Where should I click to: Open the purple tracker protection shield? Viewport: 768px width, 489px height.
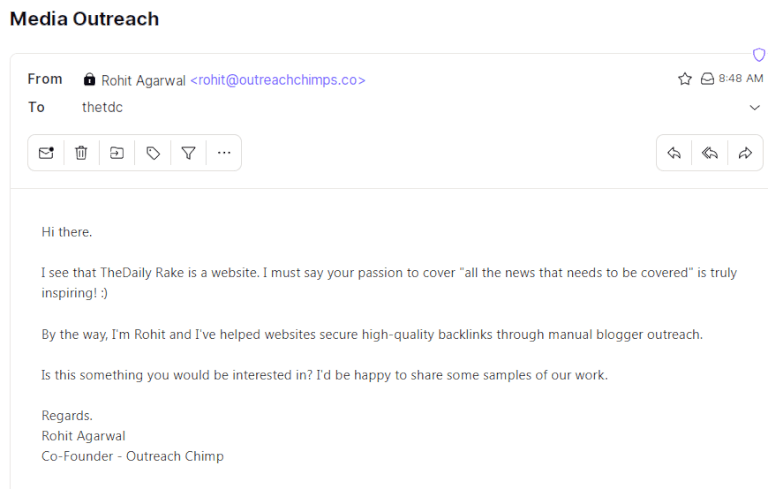click(759, 54)
